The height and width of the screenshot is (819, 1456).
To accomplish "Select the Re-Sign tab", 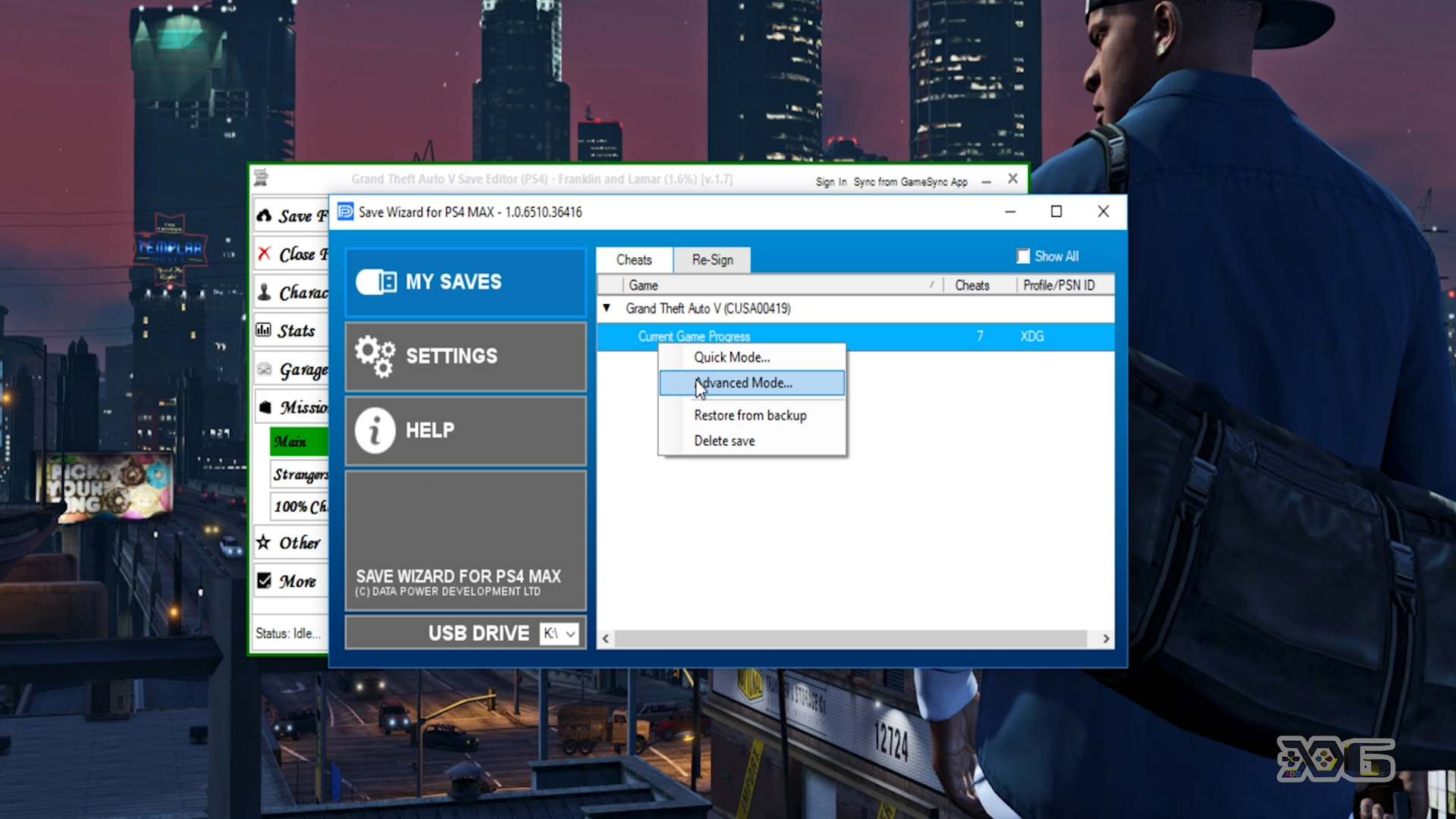I will [x=713, y=259].
